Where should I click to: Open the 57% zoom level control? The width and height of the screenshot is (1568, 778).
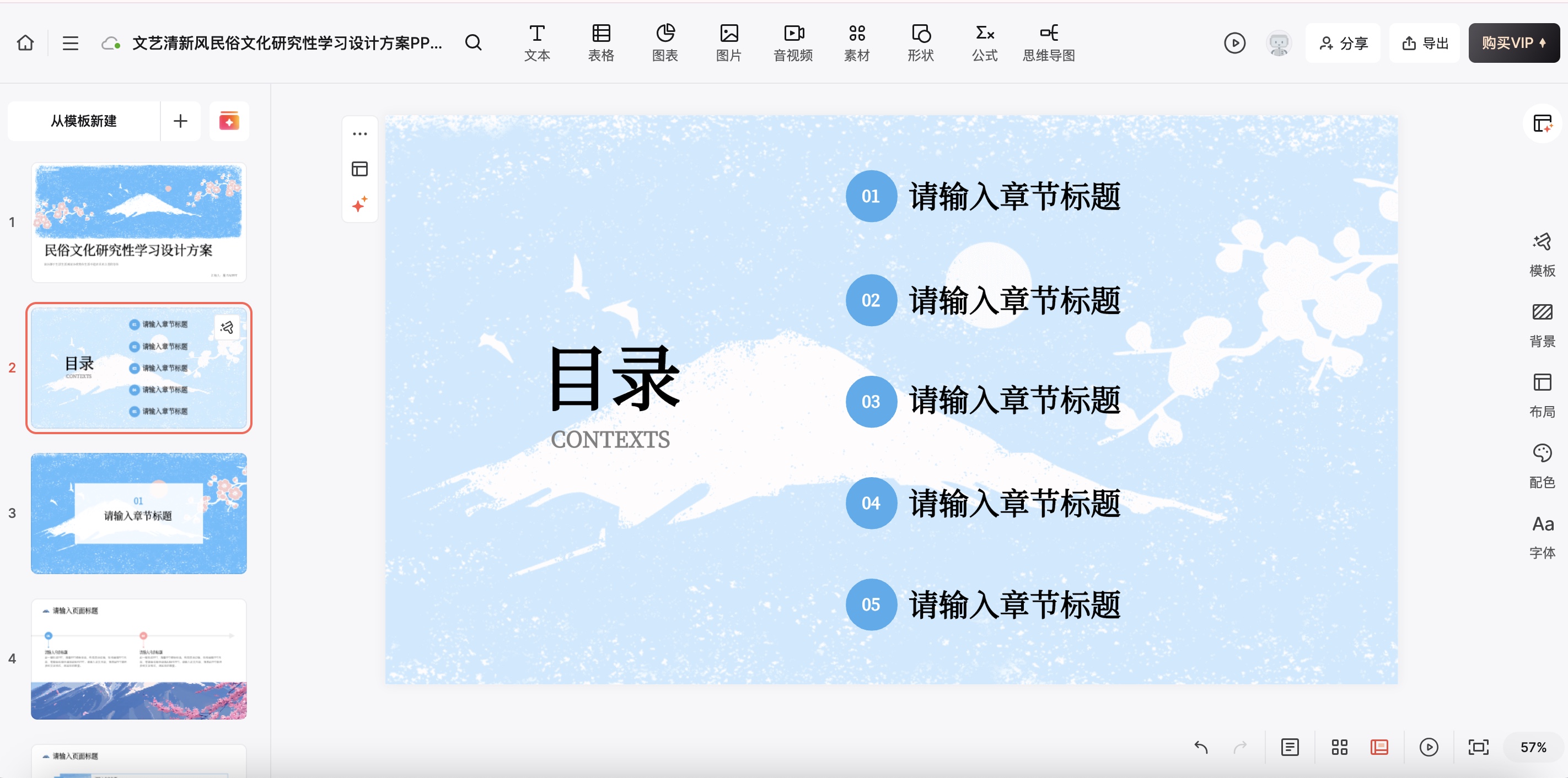coord(1533,747)
